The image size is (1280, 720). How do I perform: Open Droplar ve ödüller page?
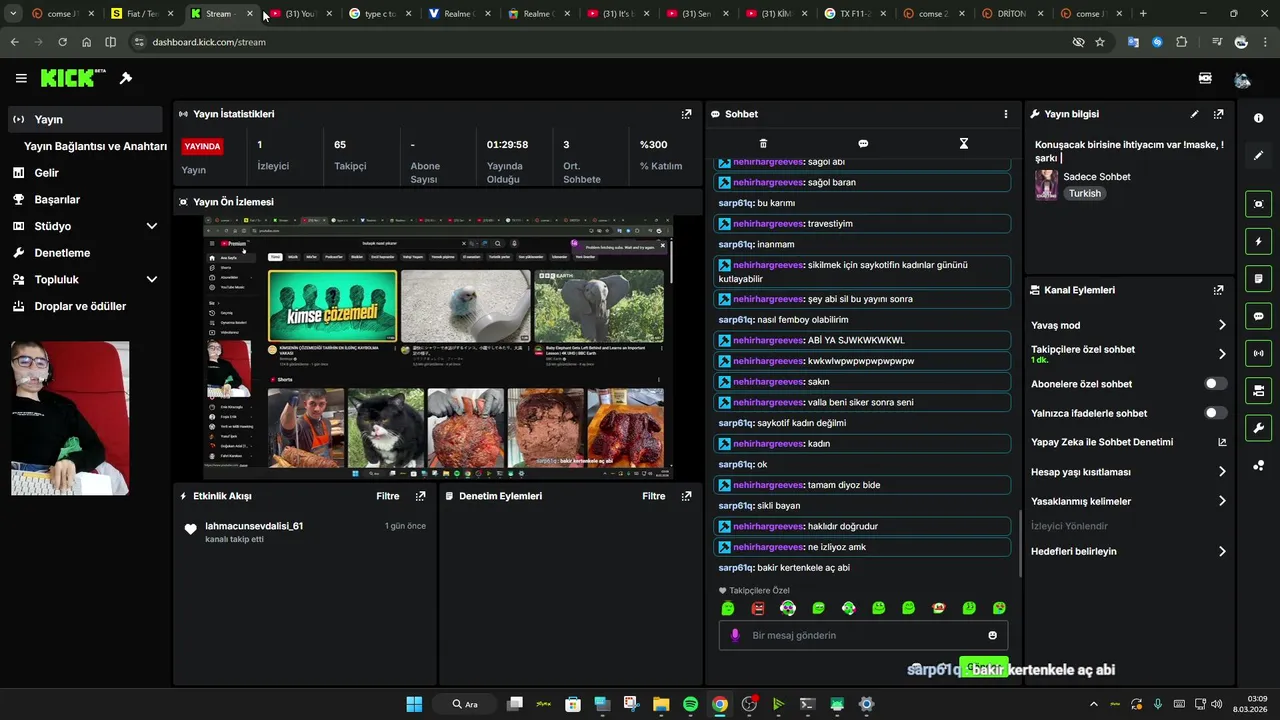click(80, 307)
